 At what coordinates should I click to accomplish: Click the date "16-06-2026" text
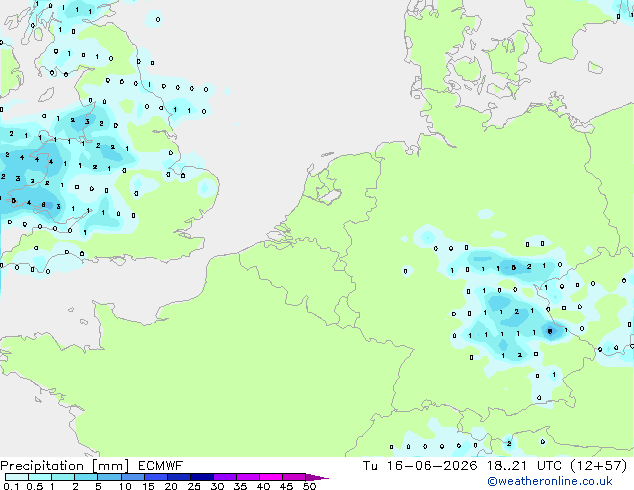431,466
